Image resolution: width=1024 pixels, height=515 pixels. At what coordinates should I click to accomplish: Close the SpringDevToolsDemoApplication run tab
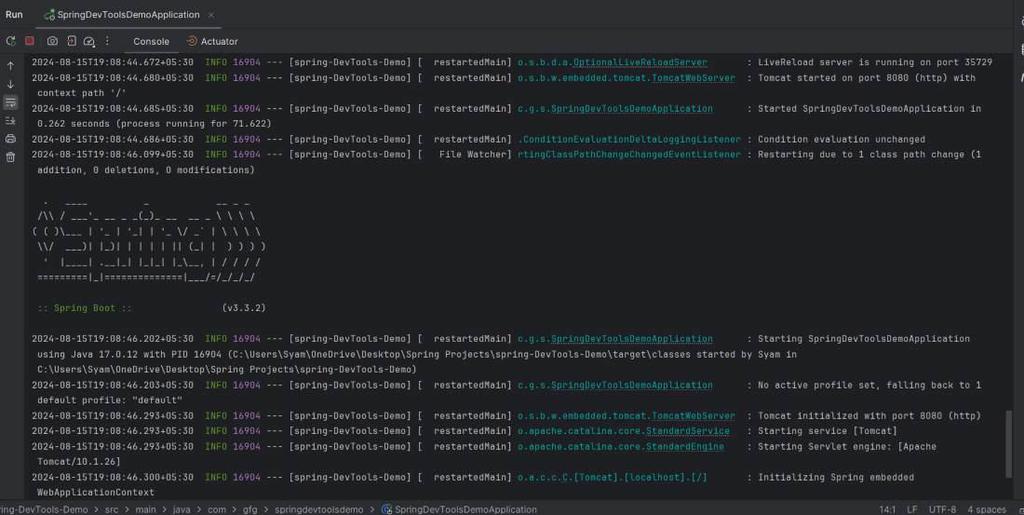click(x=211, y=14)
